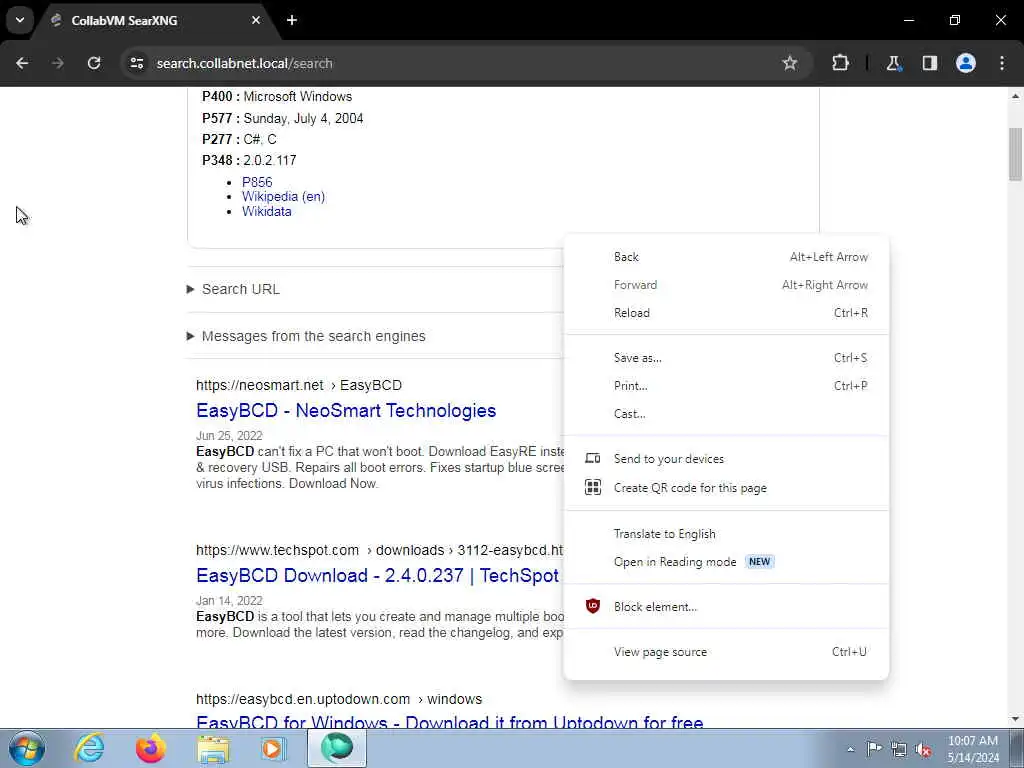Choose Create QR code for this page
1024x768 pixels.
[726, 488]
